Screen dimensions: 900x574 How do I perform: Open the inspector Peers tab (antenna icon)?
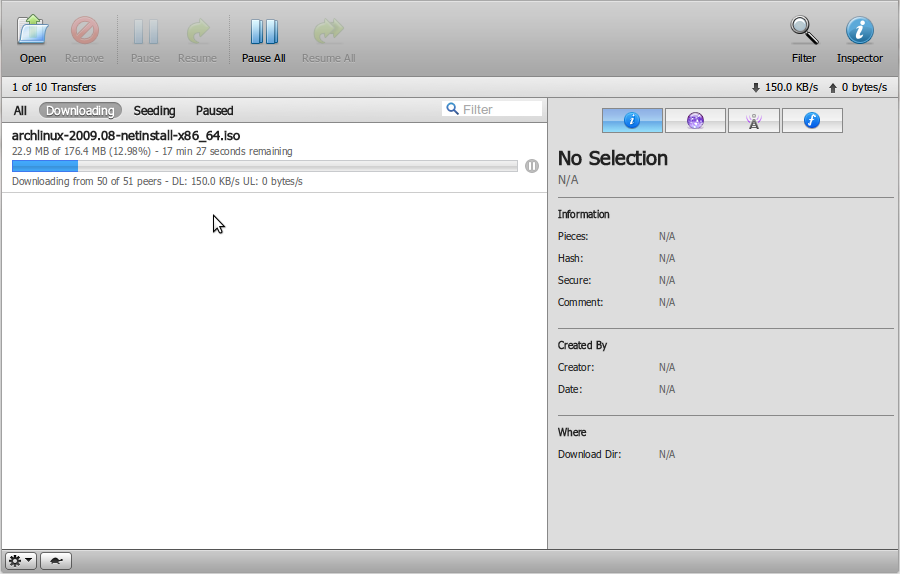(x=754, y=121)
